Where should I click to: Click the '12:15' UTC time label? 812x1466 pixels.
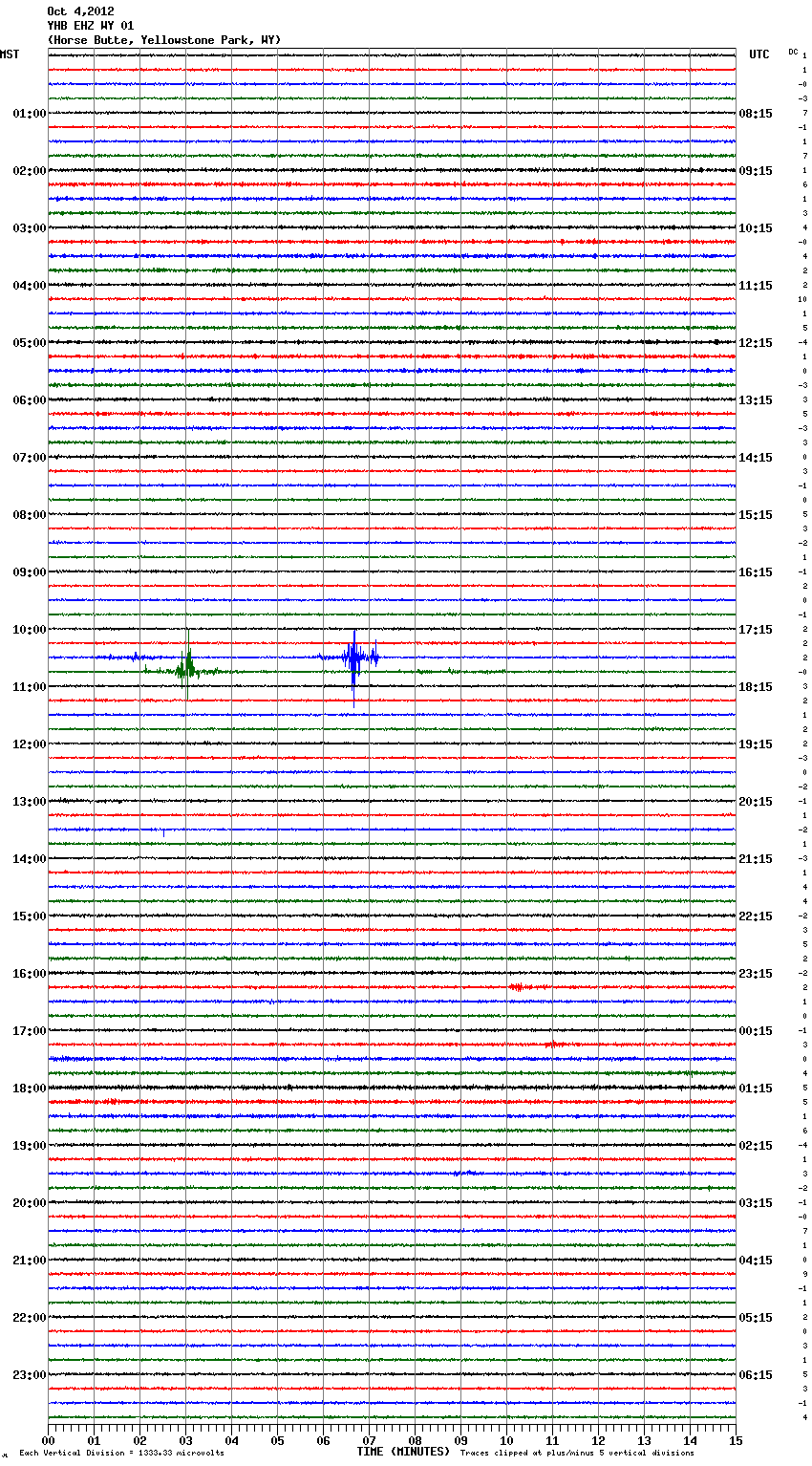[756, 343]
